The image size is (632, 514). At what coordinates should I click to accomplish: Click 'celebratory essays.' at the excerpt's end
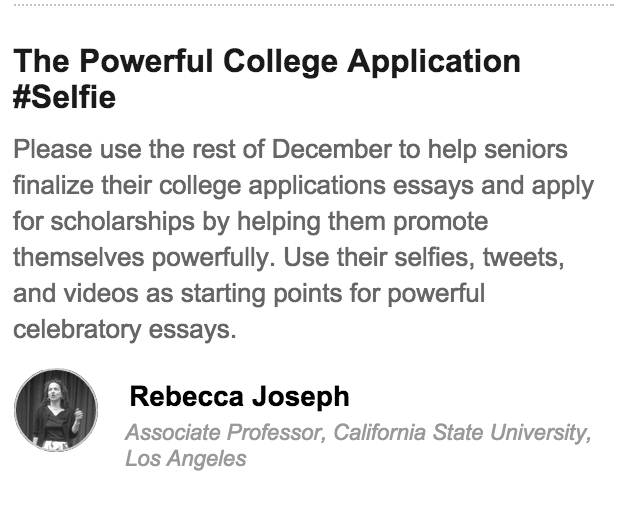tap(125, 329)
